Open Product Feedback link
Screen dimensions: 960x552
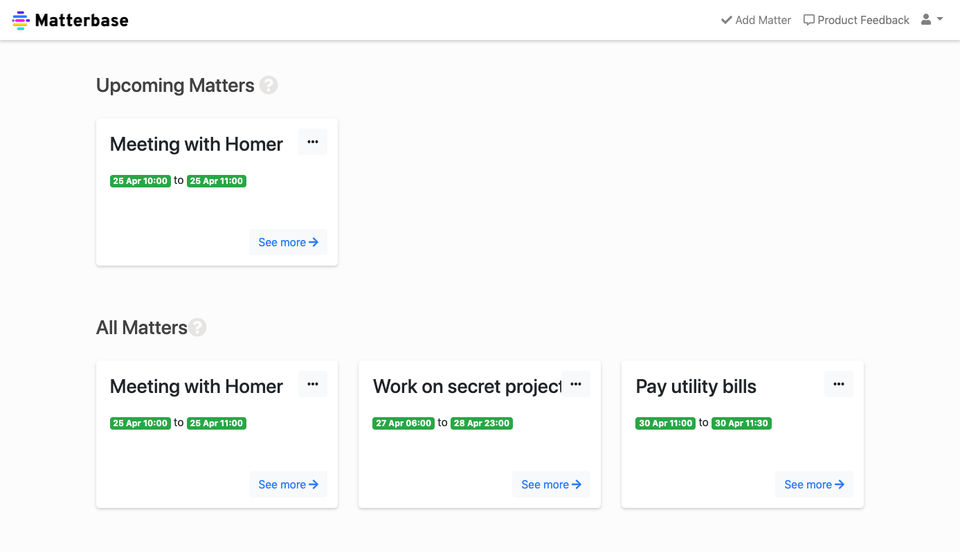(856, 20)
